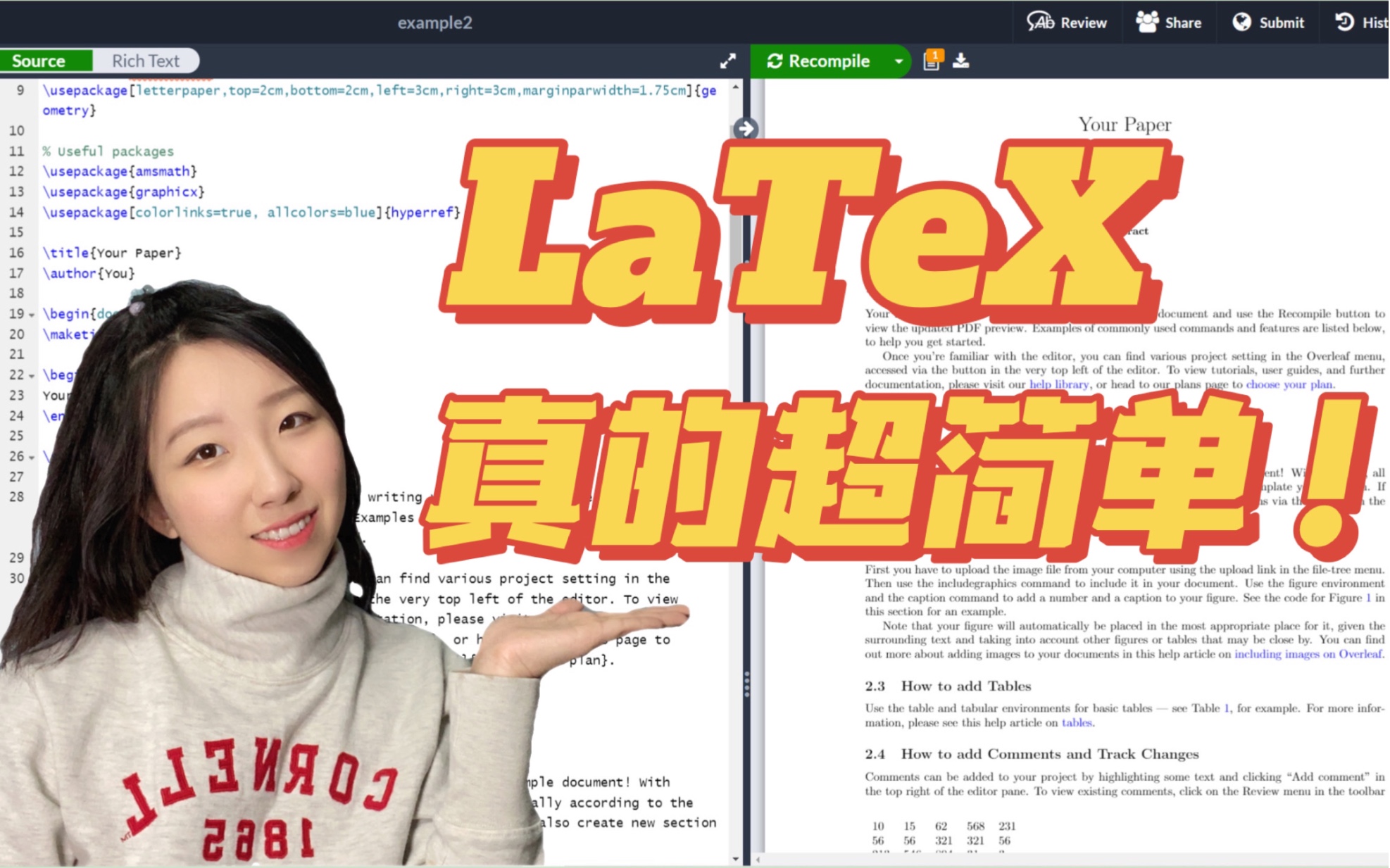
Task: Click the History clock icon
Action: point(1344,22)
